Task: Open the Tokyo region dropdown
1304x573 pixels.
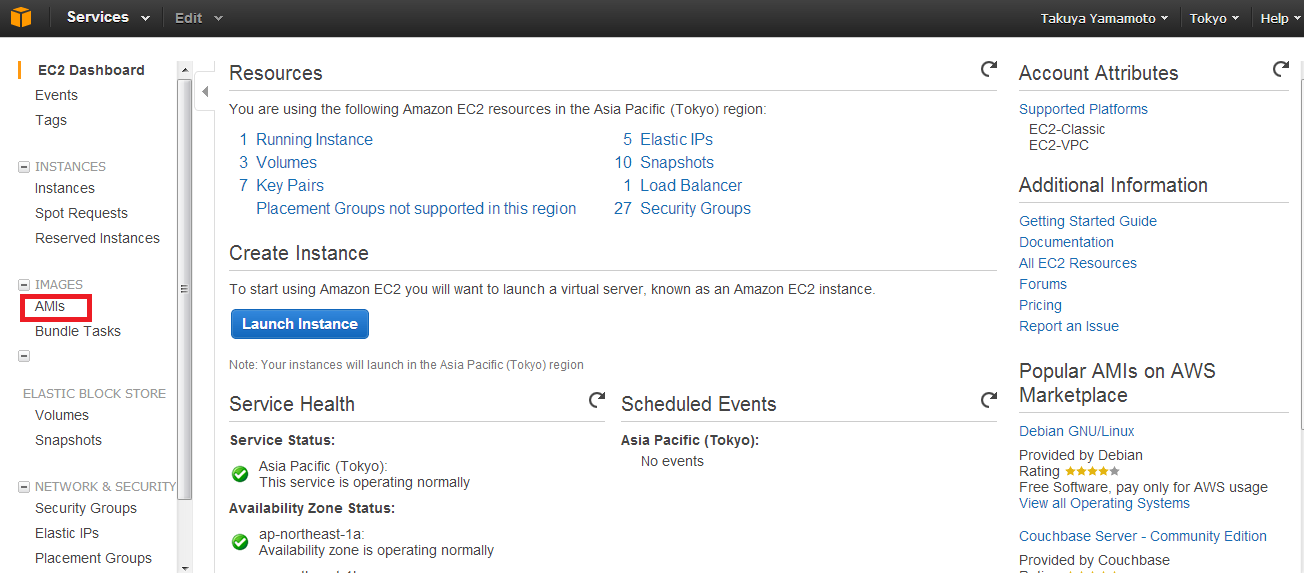Action: 1214,18
